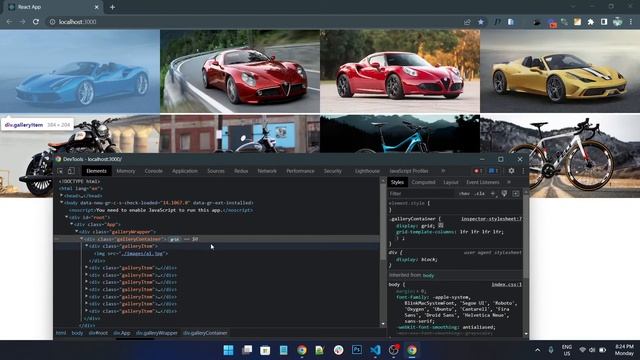Viewport: 640px width, 360px height.
Task: Select div.galleryWrapper in the breadcrumb bar
Action: tap(157, 333)
